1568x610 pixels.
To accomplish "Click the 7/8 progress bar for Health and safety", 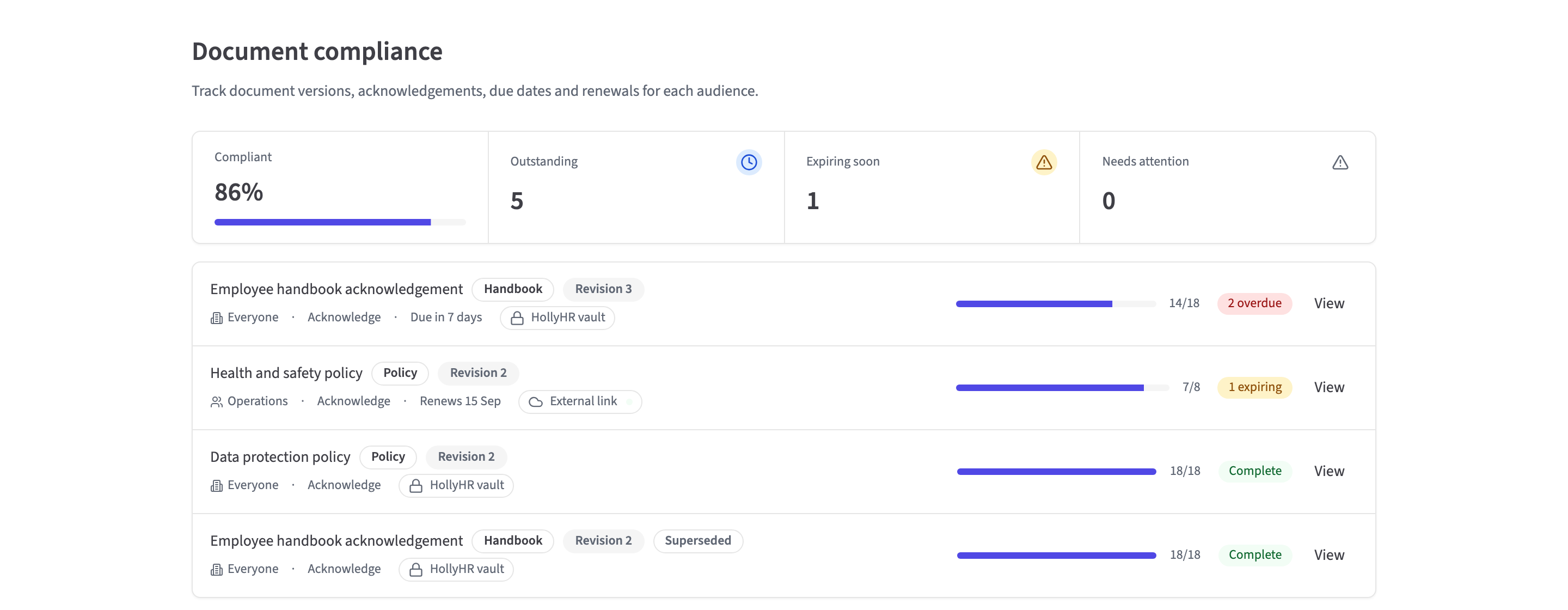I will tap(1062, 388).
